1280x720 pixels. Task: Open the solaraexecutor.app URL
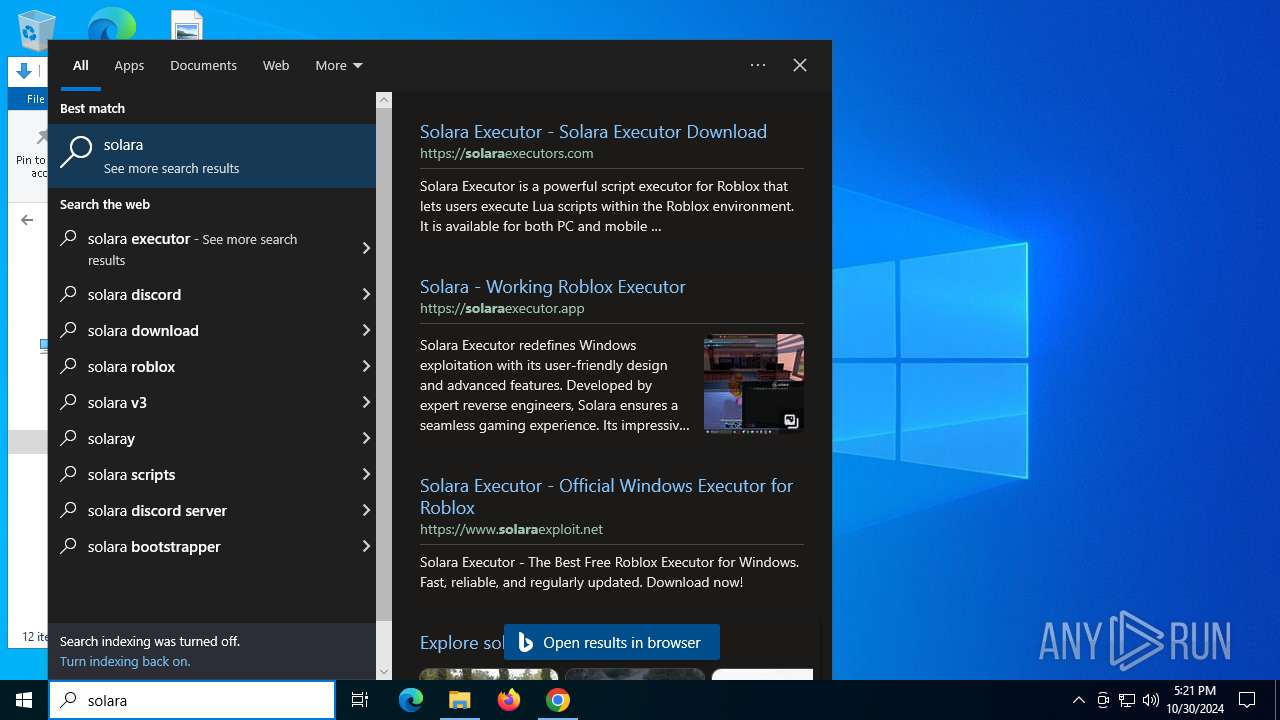[502, 308]
